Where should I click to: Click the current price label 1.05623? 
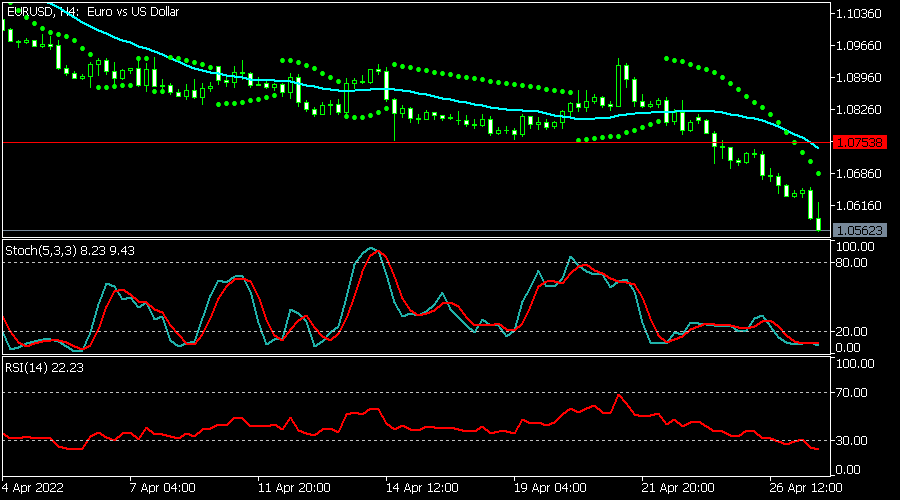(860, 231)
